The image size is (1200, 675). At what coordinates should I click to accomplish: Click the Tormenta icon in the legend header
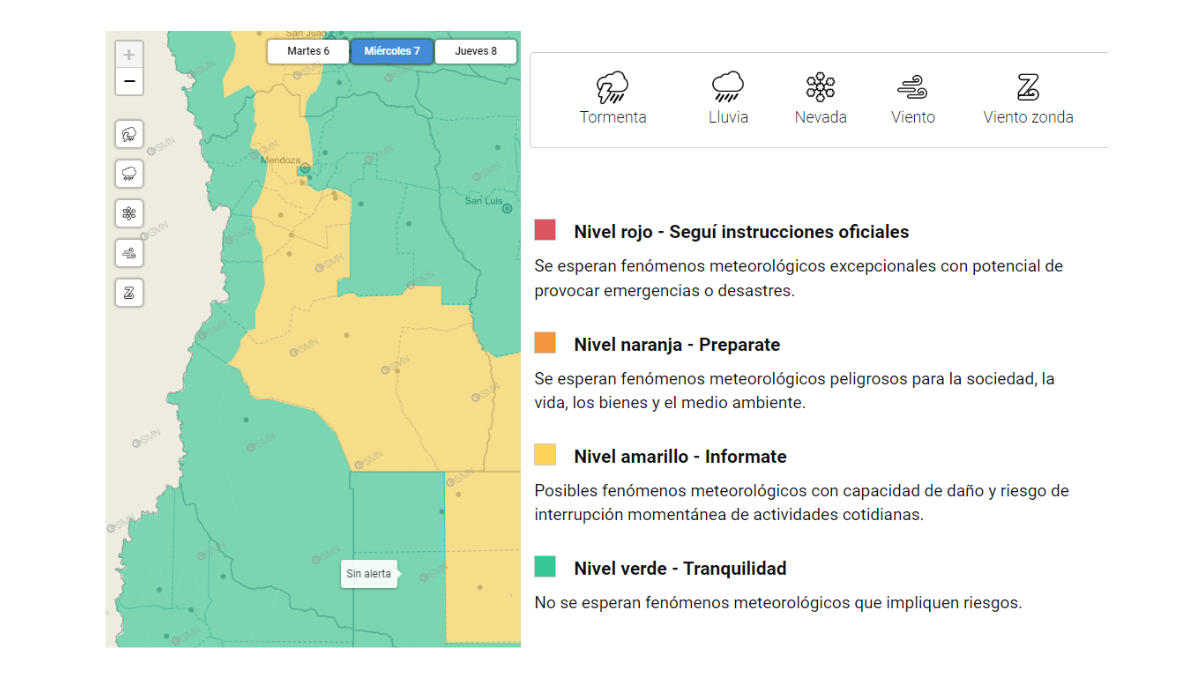613,87
